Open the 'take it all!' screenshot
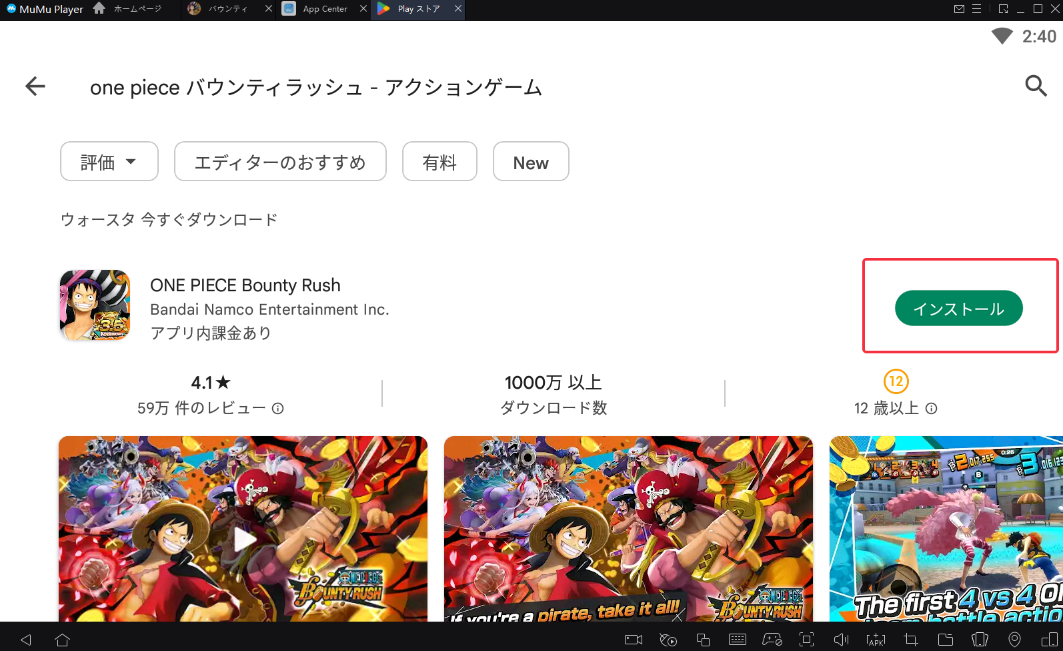The image size is (1063, 651). pos(628,529)
